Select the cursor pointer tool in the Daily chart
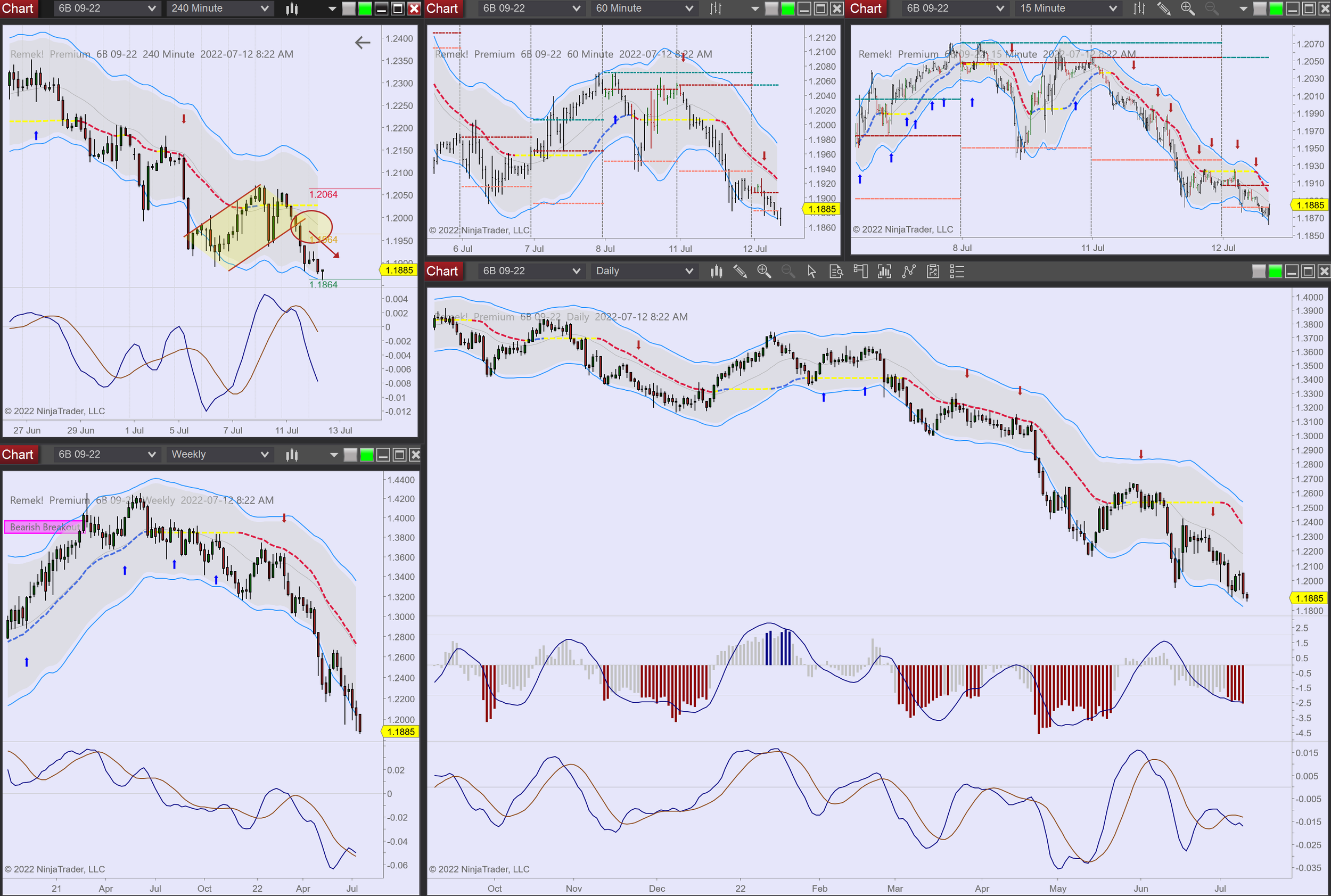 pyautogui.click(x=811, y=272)
